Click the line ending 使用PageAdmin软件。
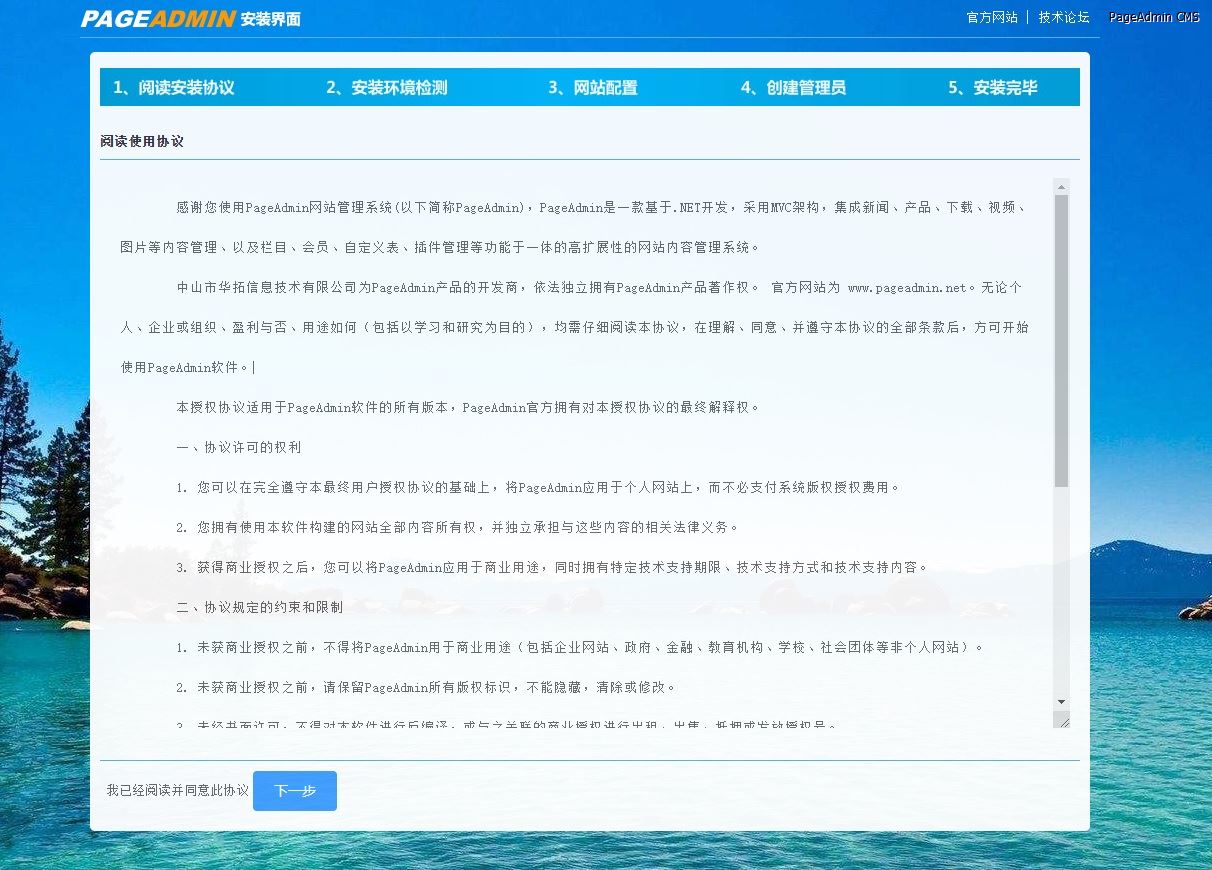This screenshot has width=1212, height=870. click(x=187, y=368)
